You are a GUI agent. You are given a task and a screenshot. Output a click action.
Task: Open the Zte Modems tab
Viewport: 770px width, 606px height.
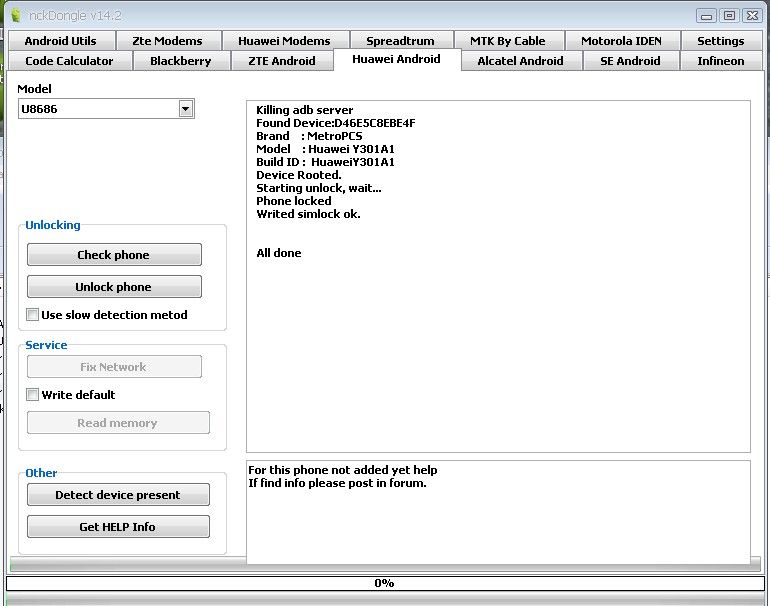167,41
